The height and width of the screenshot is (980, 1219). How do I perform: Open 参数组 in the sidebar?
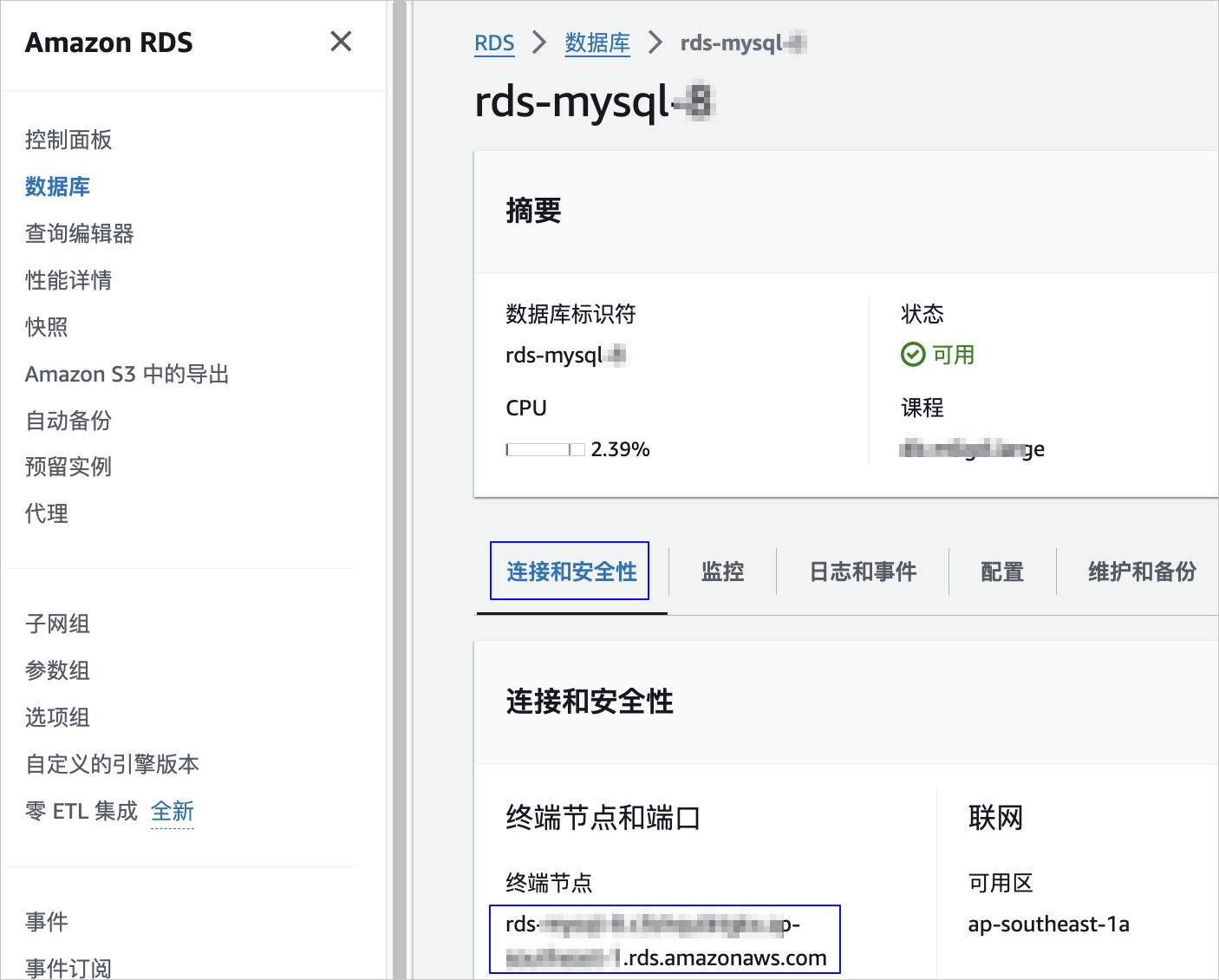(x=57, y=670)
